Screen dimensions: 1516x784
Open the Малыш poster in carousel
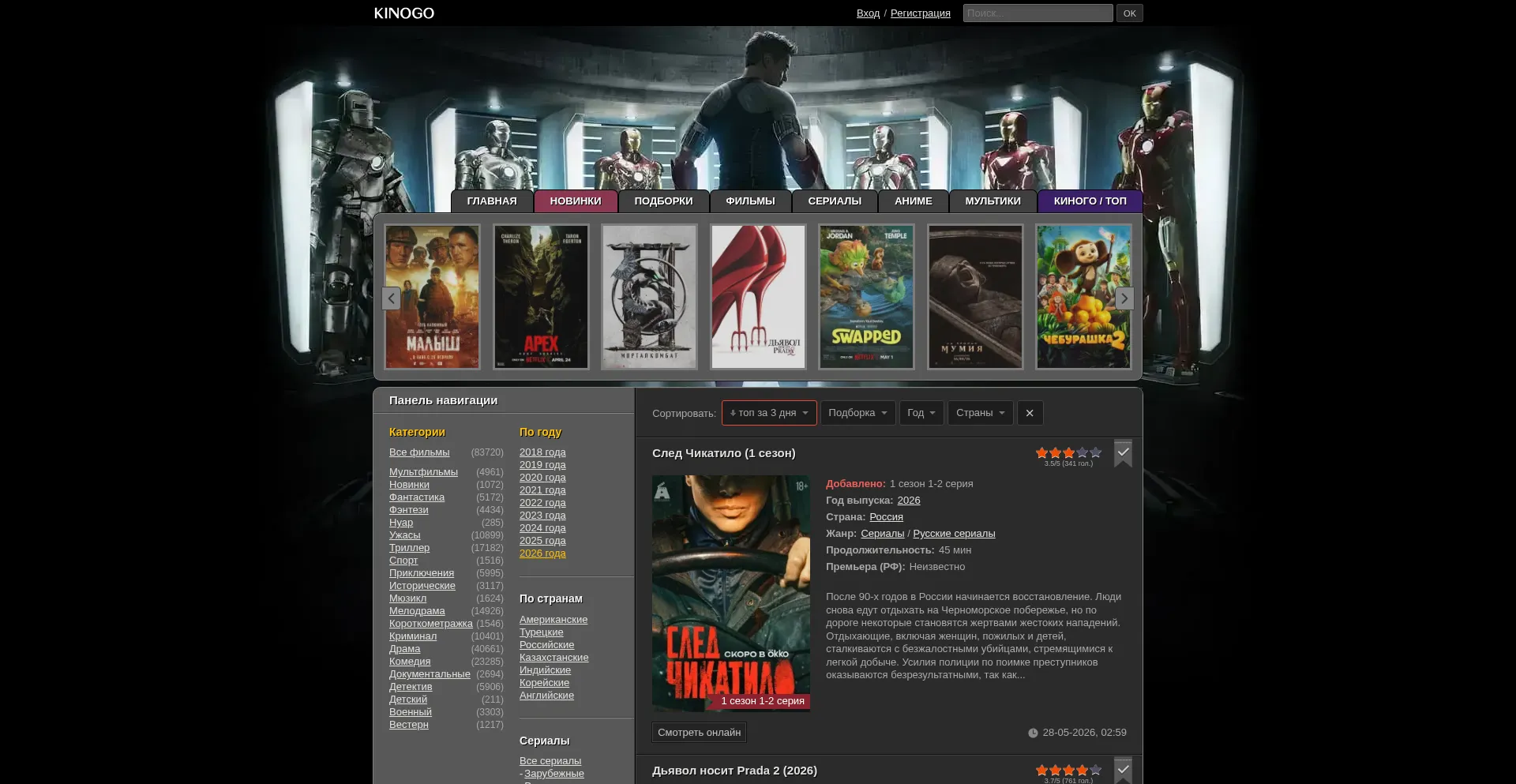(432, 297)
